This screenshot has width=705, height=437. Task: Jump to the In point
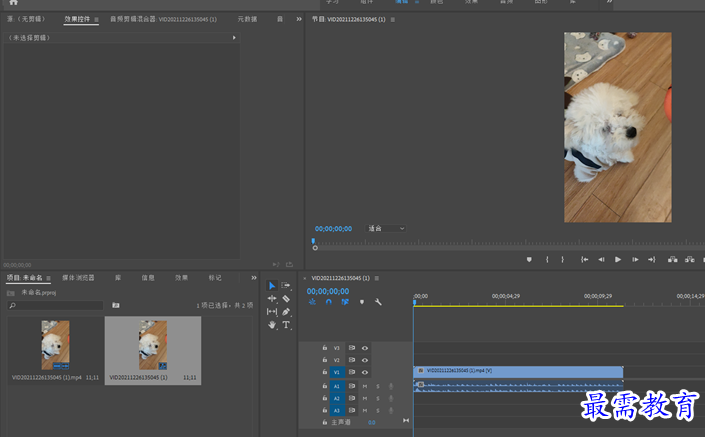[584, 259]
